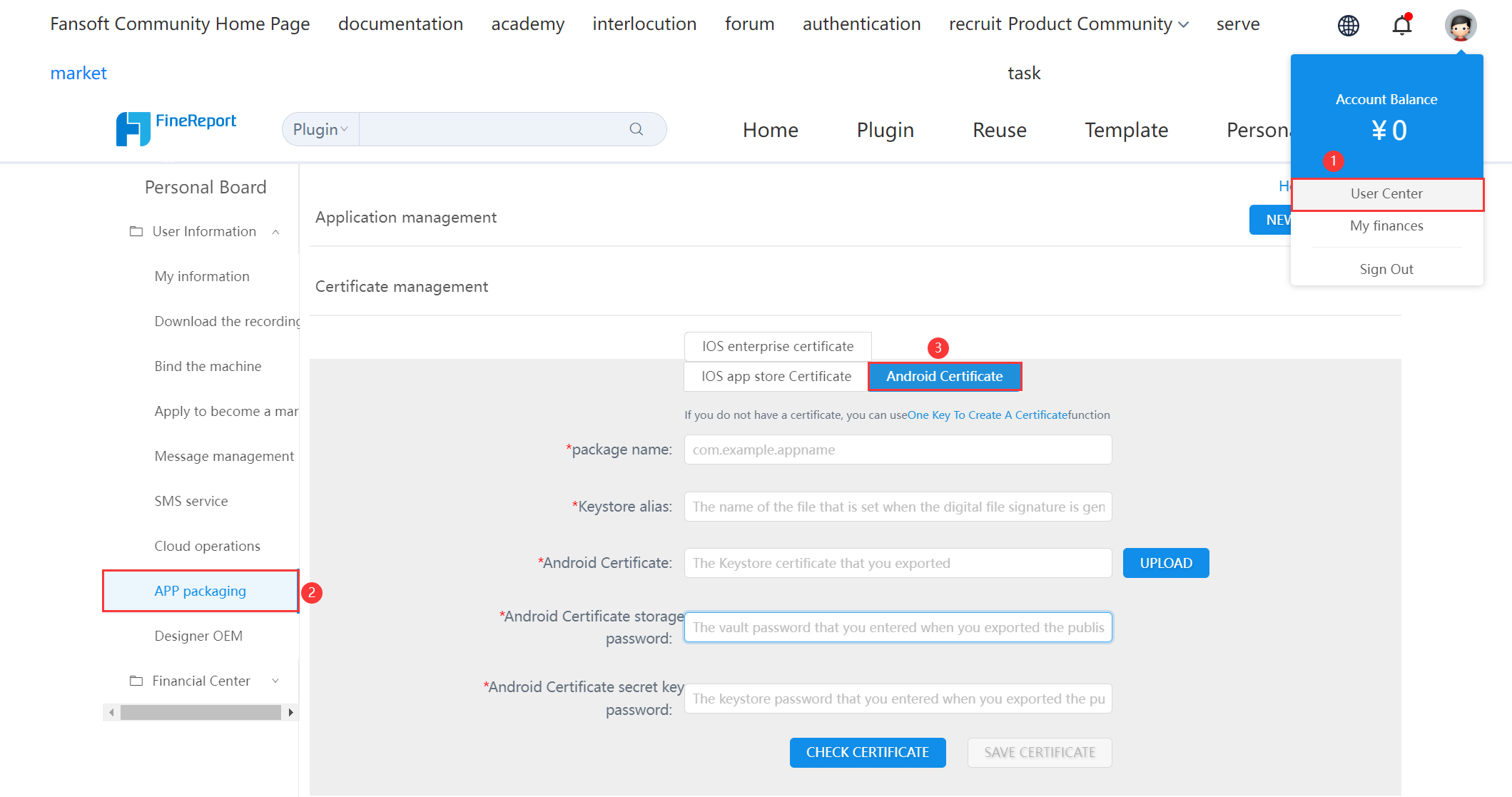The width and height of the screenshot is (1512, 797).
Task: Open the language globe icon
Action: pos(1348,26)
